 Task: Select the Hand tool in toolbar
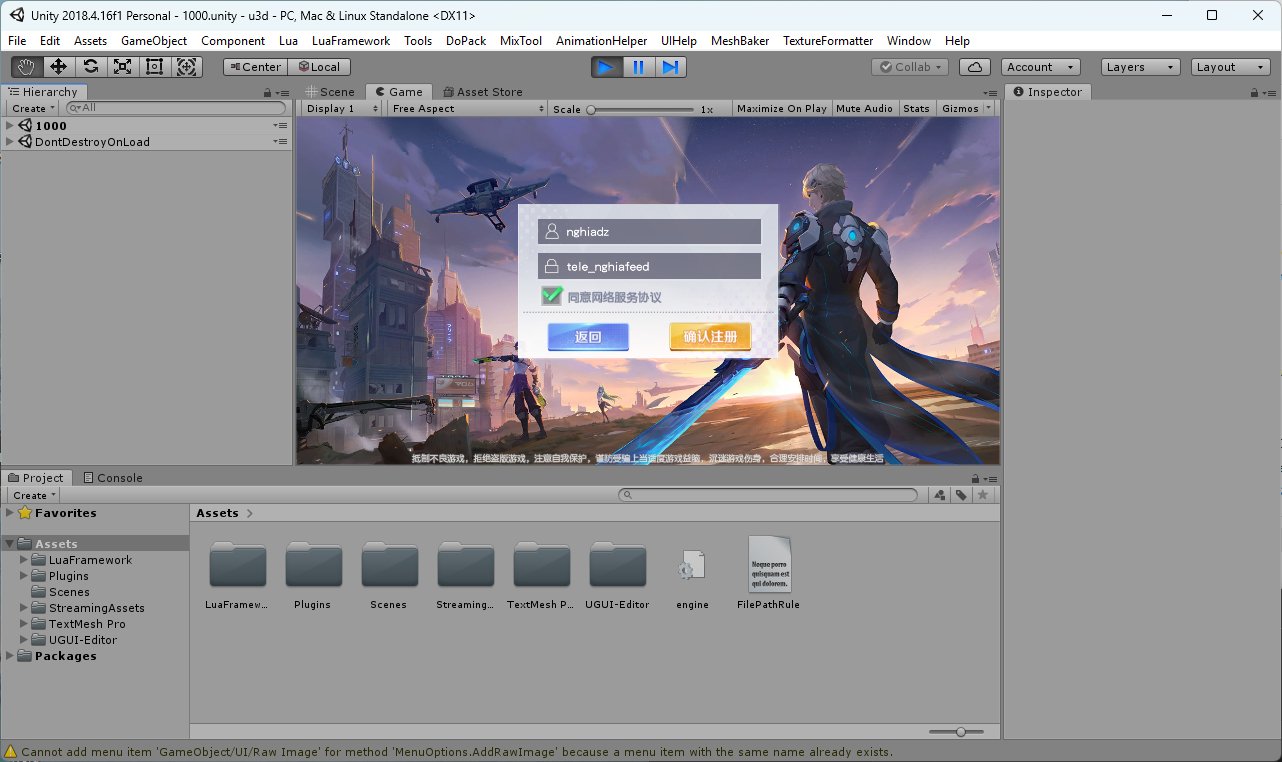[x=27, y=67]
